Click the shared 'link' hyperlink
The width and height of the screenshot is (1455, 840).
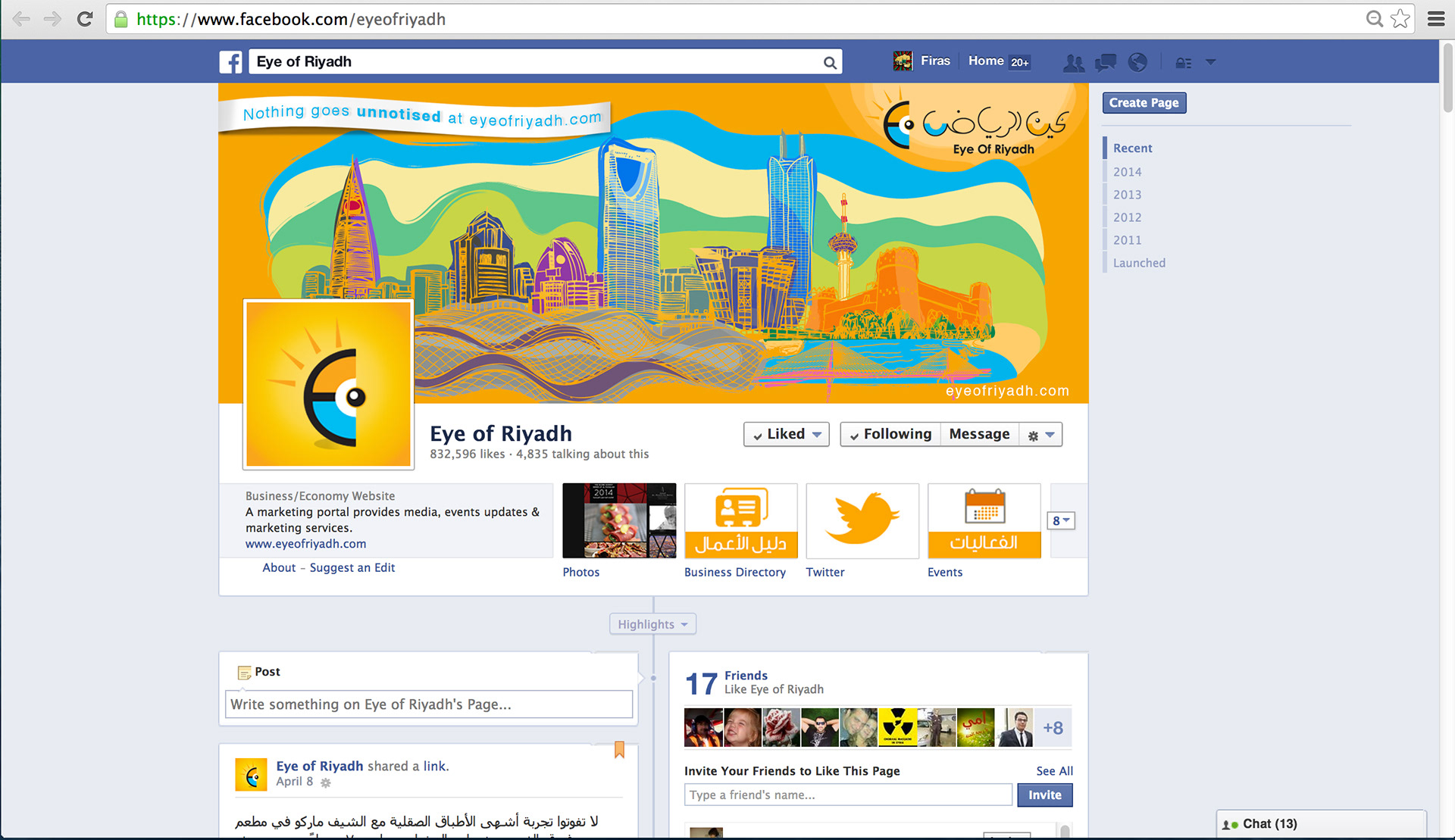[434, 766]
